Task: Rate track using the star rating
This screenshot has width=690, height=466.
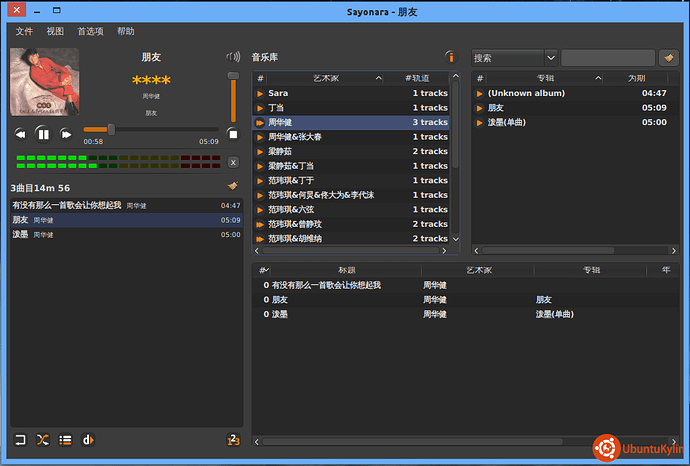Action: pos(151,80)
